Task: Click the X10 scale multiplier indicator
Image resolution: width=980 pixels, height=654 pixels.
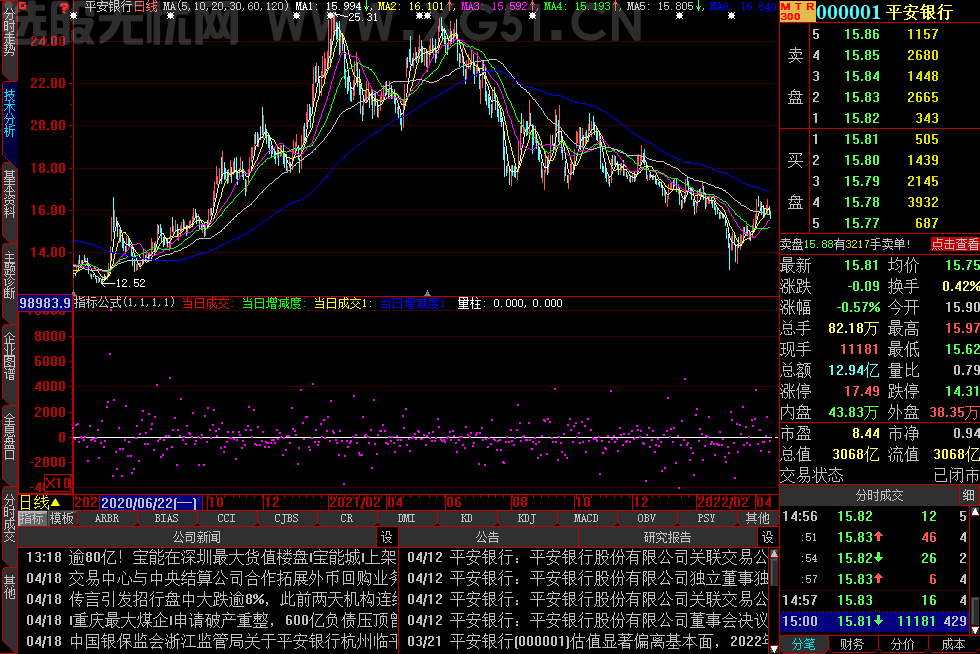Action: pos(58,483)
